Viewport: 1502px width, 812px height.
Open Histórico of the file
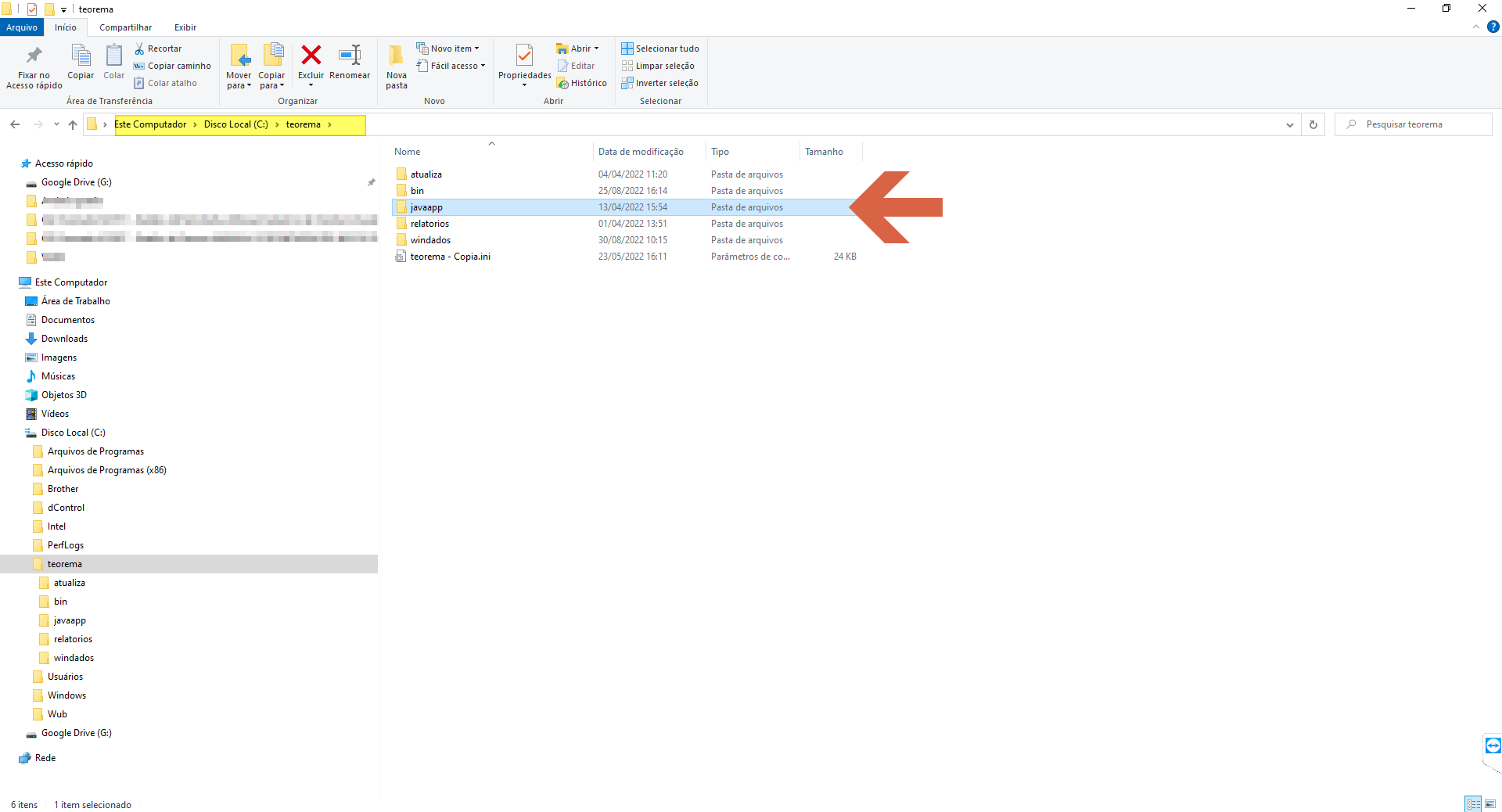pyautogui.click(x=581, y=83)
